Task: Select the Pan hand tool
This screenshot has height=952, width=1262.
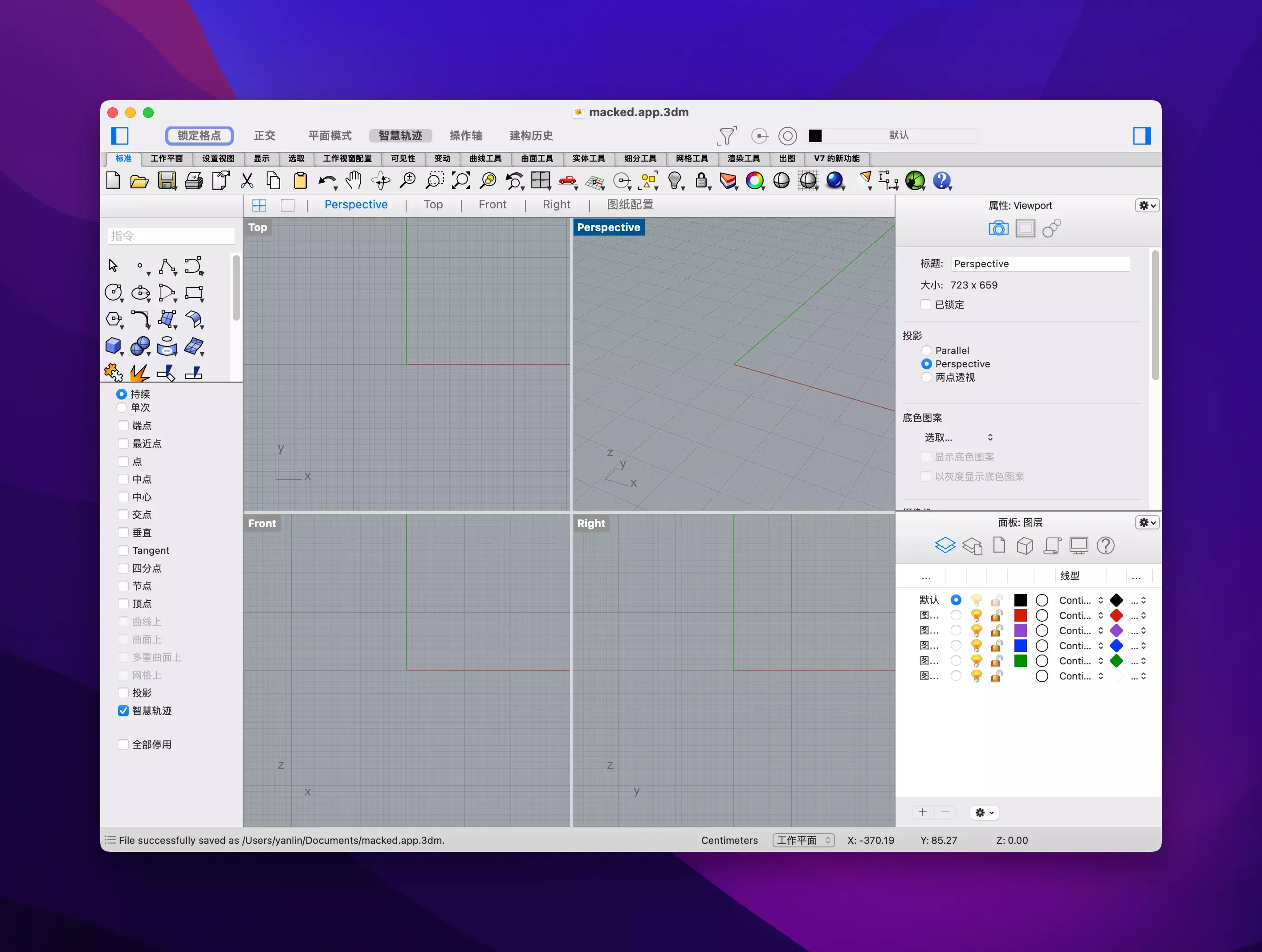Action: click(x=354, y=181)
